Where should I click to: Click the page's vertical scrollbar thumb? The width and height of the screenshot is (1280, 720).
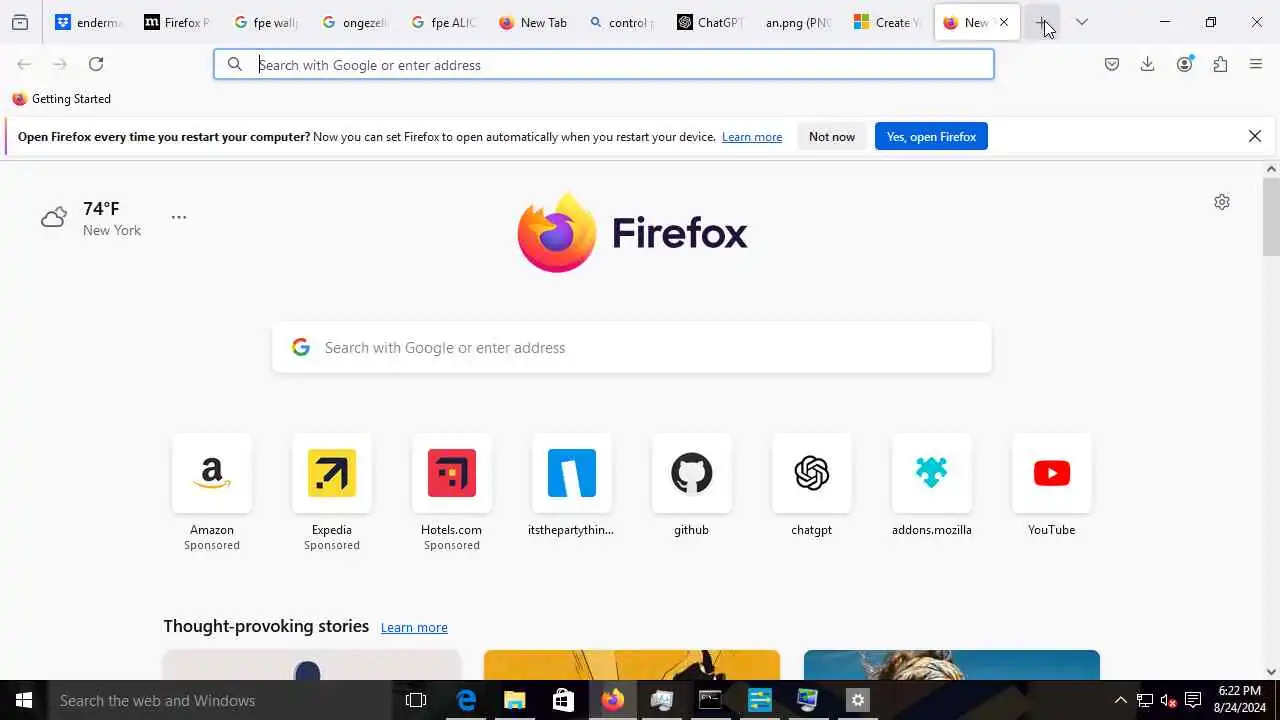click(x=1271, y=217)
